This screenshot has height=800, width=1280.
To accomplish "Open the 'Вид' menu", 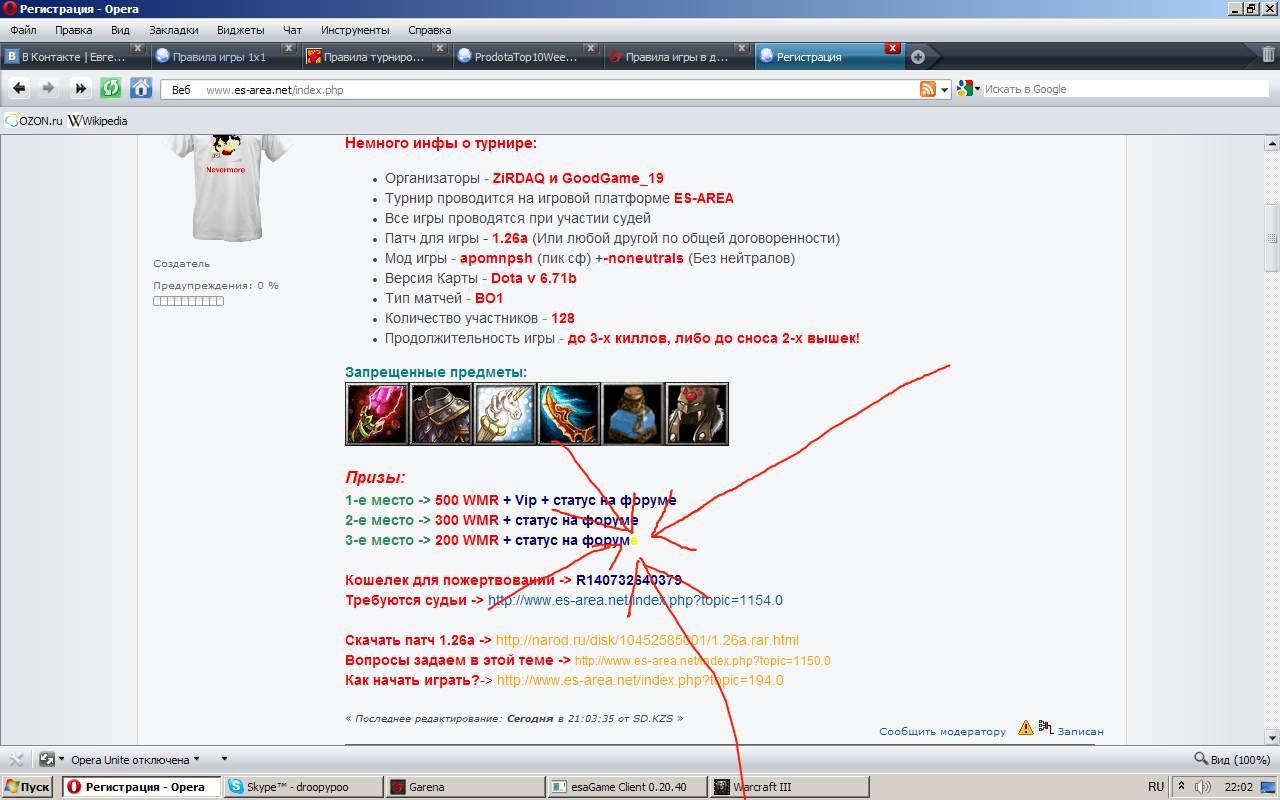I will (120, 30).
